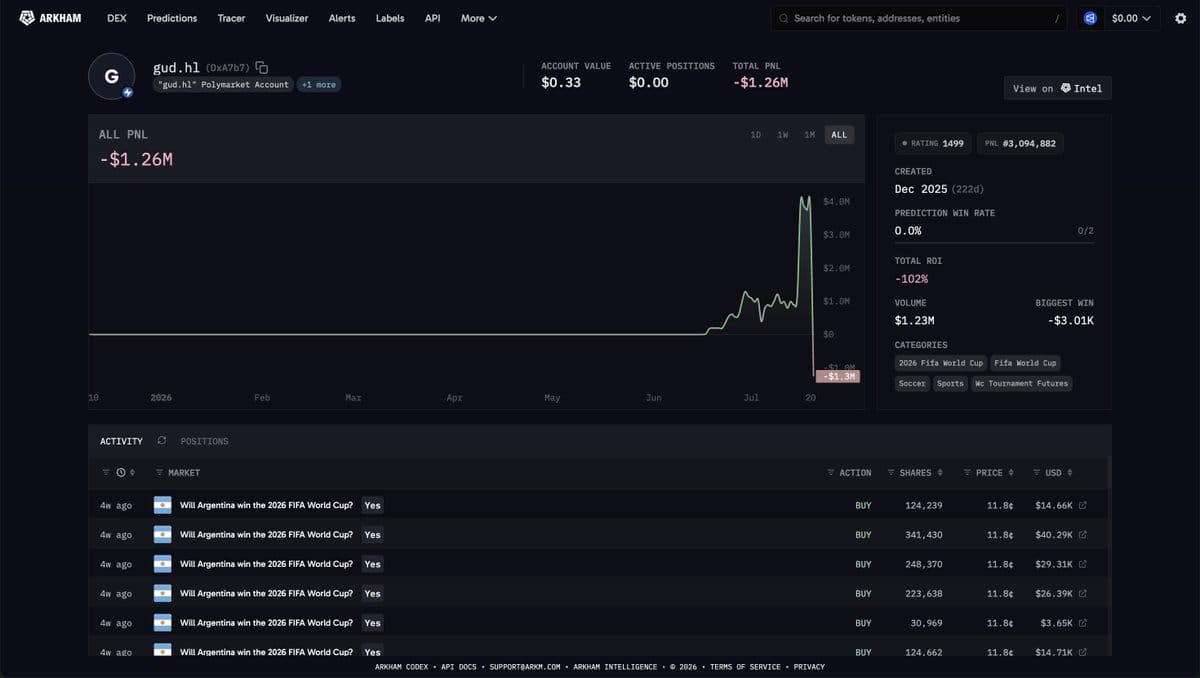Open the Visualizer
The image size is (1200, 678).
click(287, 18)
